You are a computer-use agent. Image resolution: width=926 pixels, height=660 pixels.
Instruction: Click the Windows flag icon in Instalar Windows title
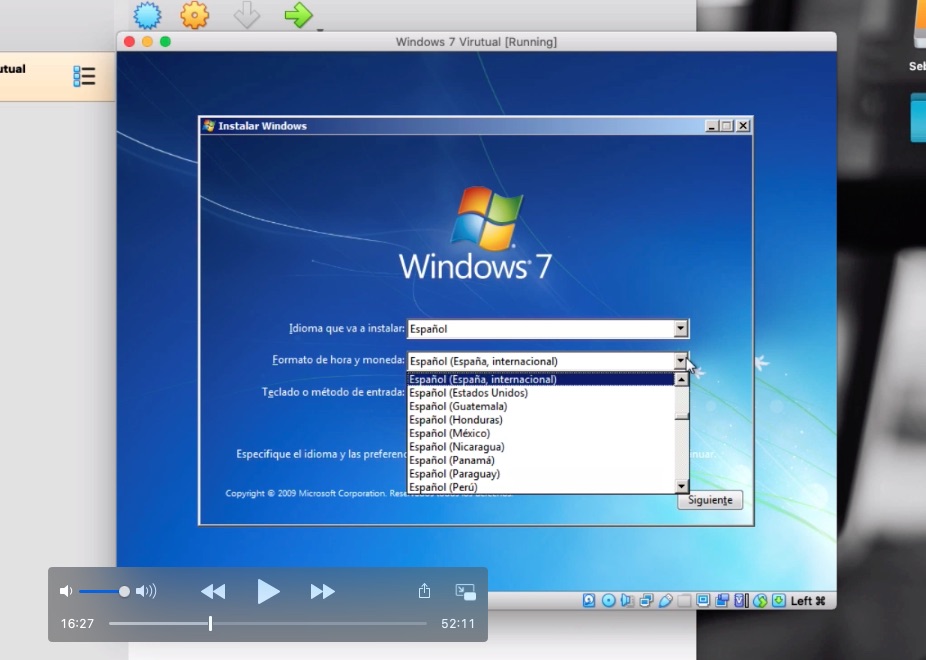(208, 125)
